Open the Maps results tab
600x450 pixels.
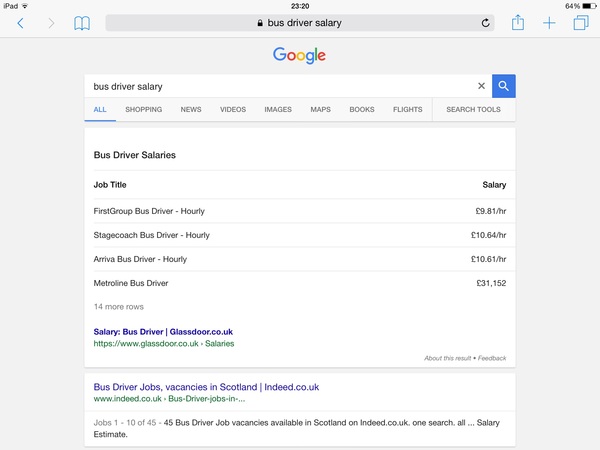(x=320, y=109)
